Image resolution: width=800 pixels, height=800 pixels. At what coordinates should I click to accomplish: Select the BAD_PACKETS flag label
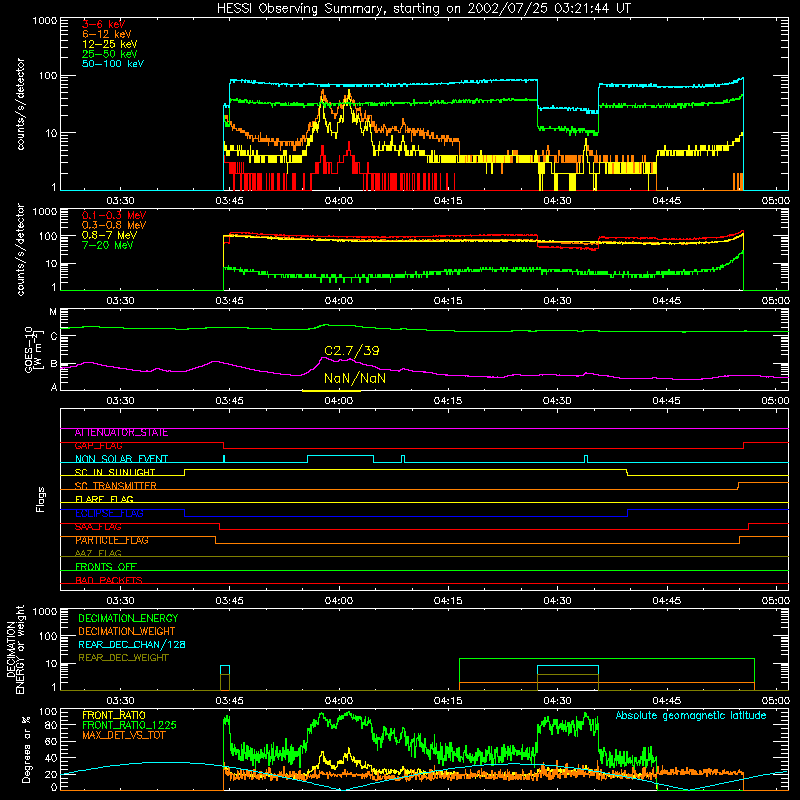point(109,580)
